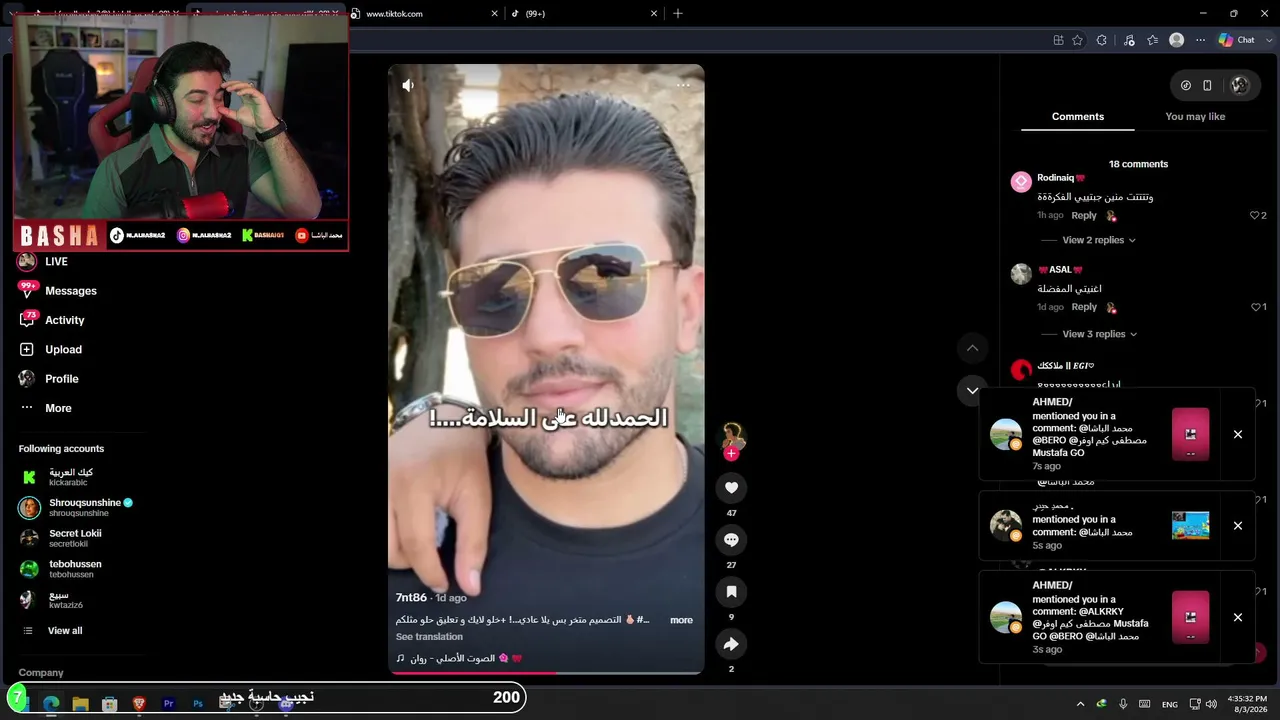Open browser Settings and more menu
The width and height of the screenshot is (1280, 720).
click(1200, 40)
